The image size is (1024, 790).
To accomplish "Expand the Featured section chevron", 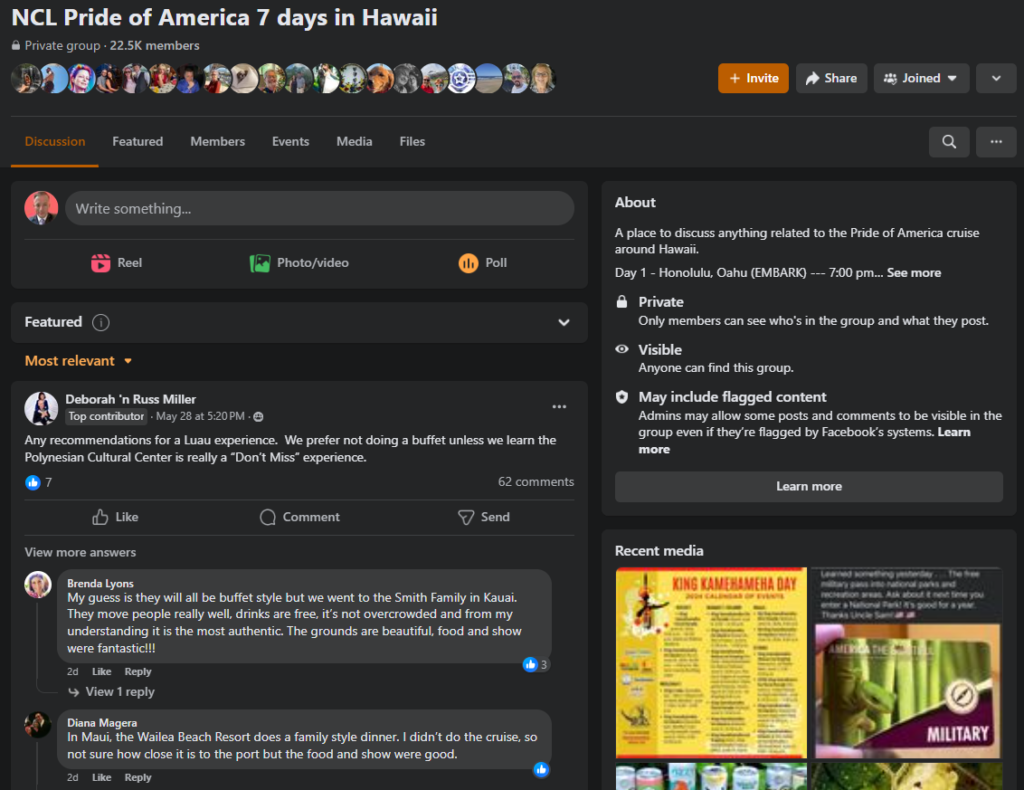I will 564,323.
